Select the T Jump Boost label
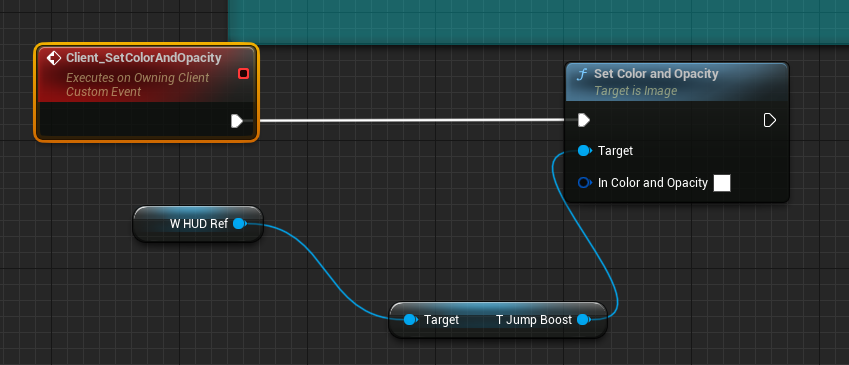The width and height of the screenshot is (849, 365). tap(534, 320)
